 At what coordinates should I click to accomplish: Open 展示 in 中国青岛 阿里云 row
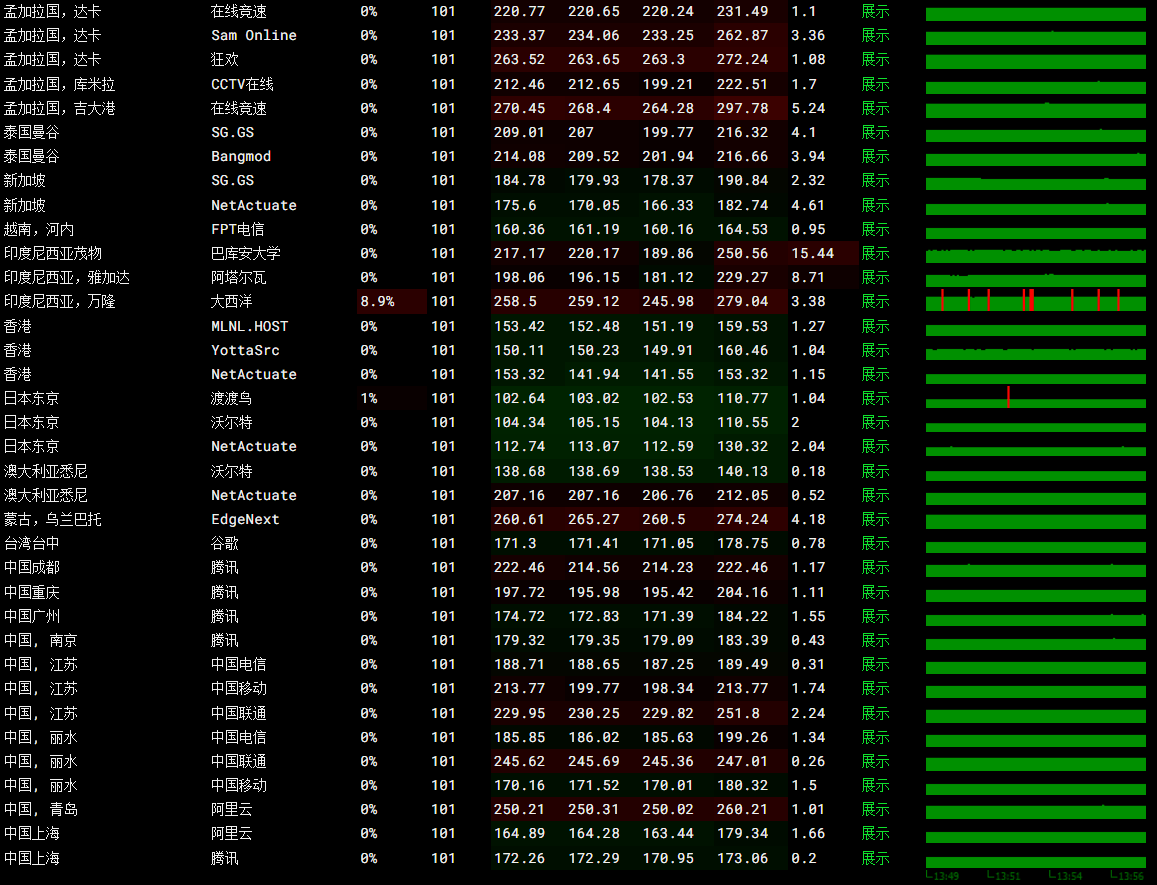coord(875,810)
